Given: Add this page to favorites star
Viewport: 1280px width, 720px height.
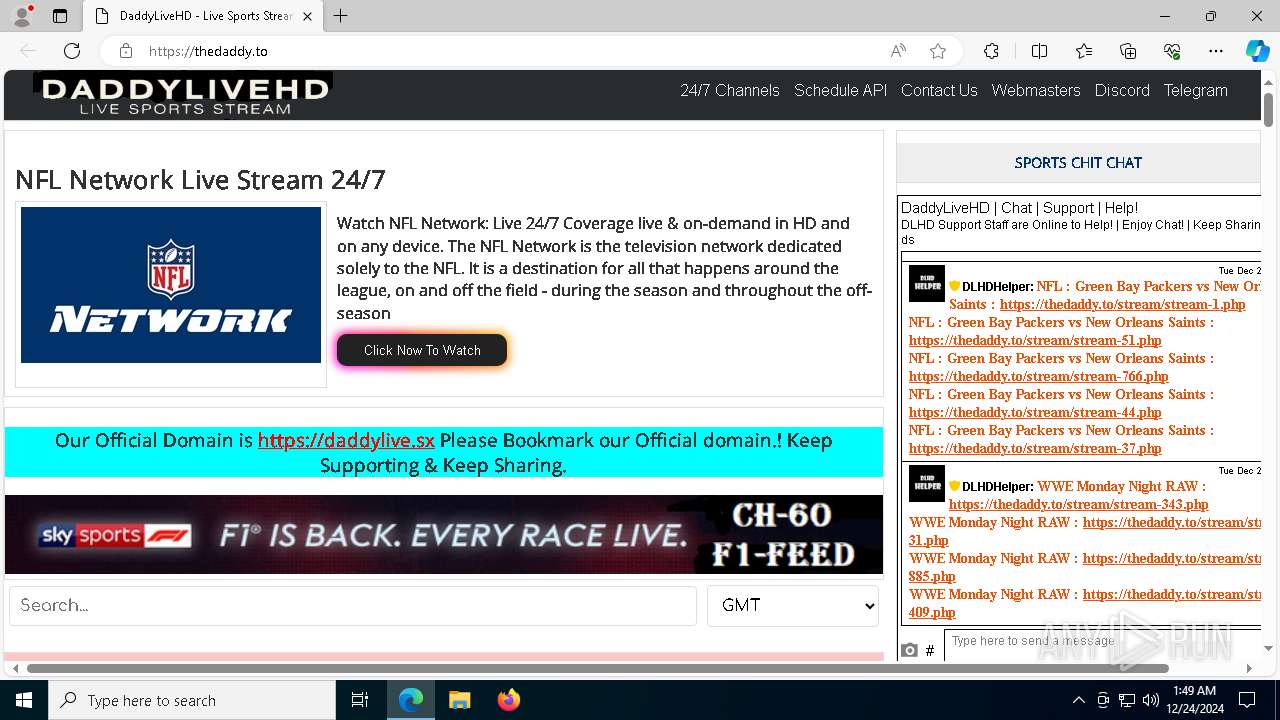Looking at the screenshot, I should coord(938,51).
